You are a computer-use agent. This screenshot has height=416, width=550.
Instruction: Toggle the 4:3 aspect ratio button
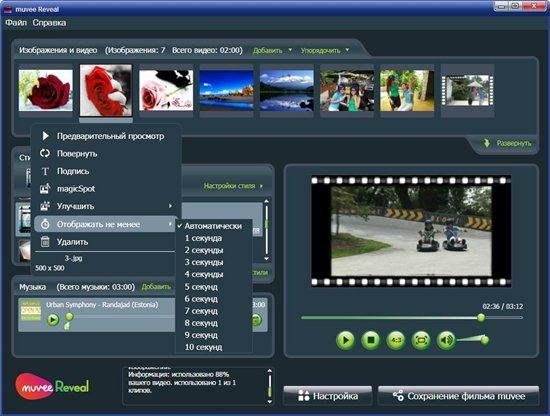click(x=396, y=340)
